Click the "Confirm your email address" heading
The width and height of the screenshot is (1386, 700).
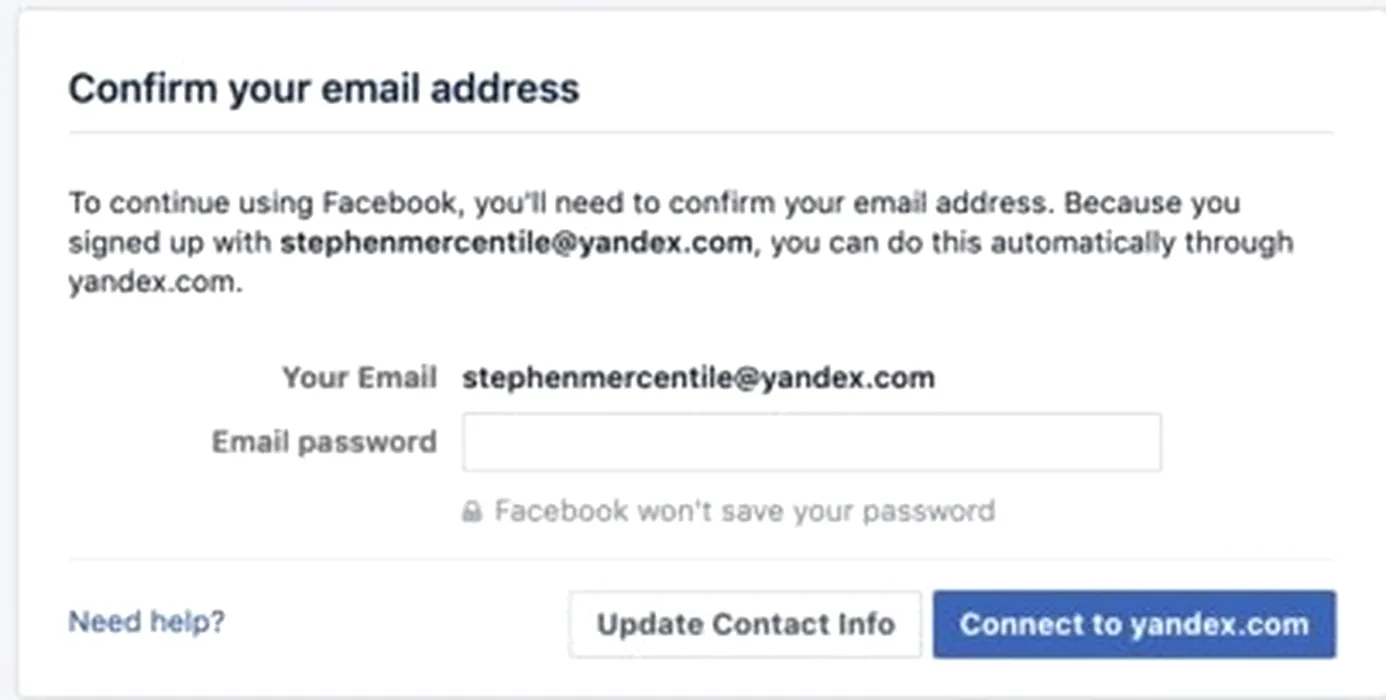[x=323, y=89]
